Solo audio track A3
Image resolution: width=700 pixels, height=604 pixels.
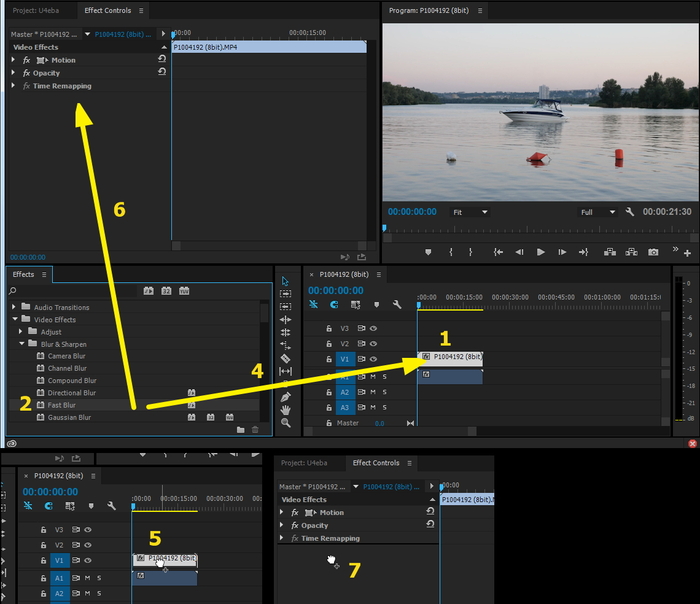click(386, 407)
